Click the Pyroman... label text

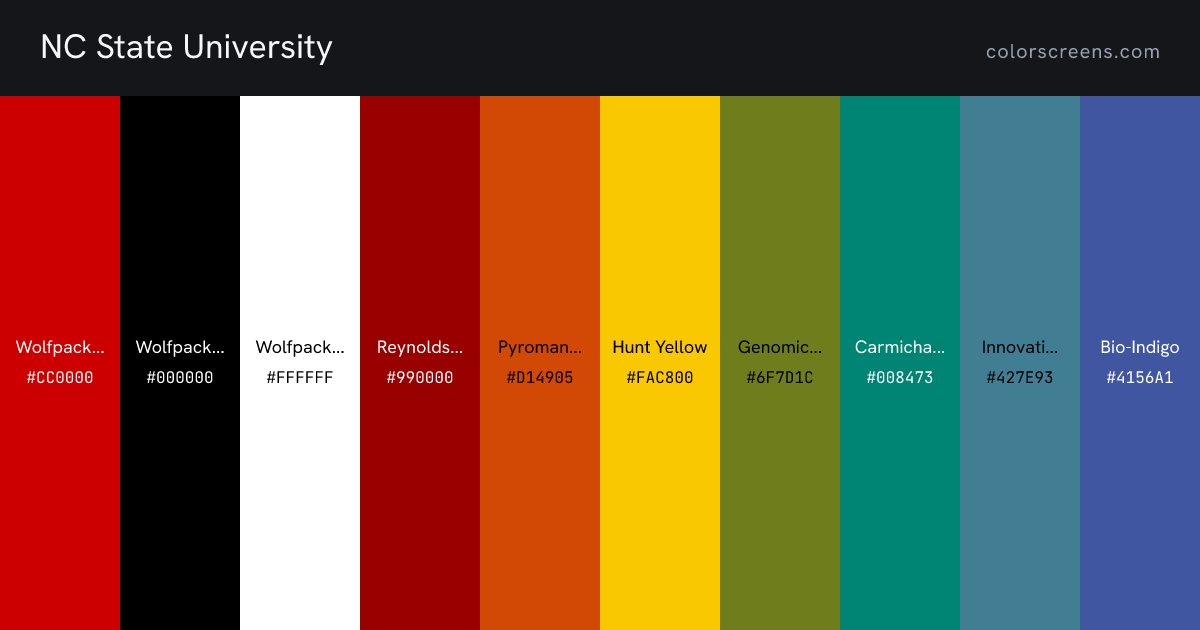click(x=540, y=348)
